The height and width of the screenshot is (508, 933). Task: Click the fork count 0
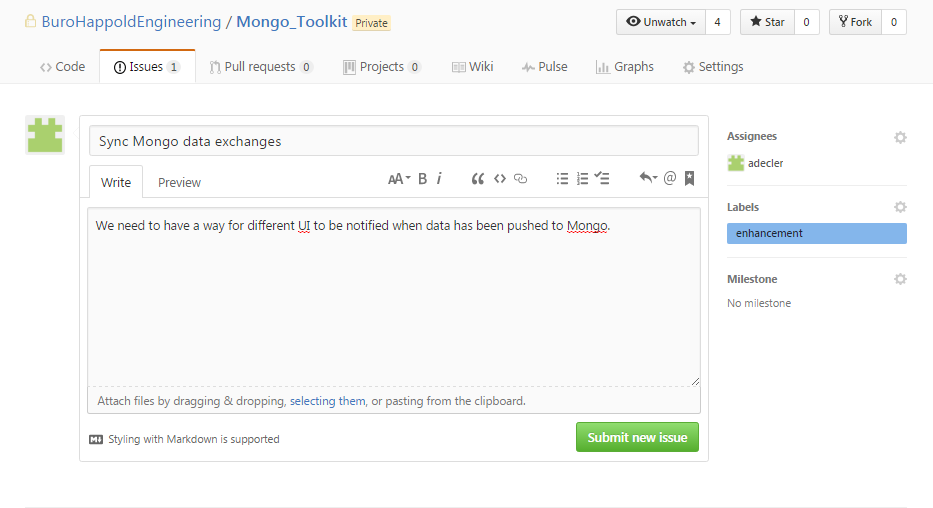[894, 22]
